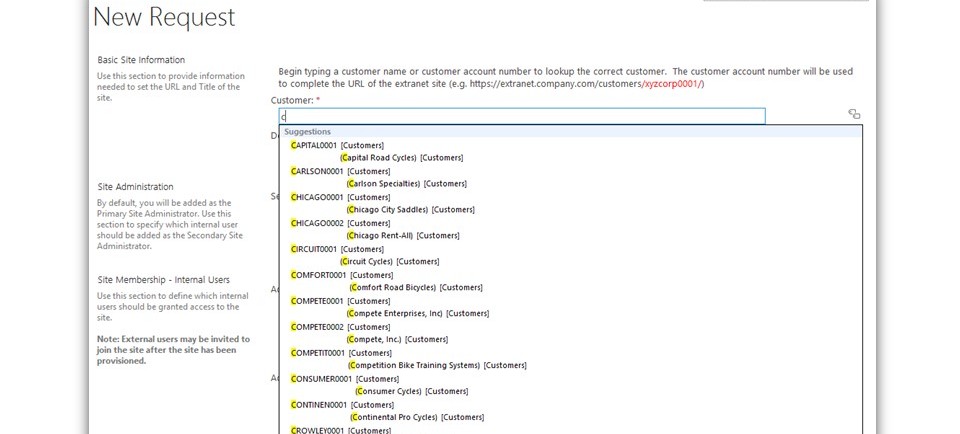Choose Competition Bike Training Systems suggestion
Screen dimensions: 960x434
click(437, 365)
